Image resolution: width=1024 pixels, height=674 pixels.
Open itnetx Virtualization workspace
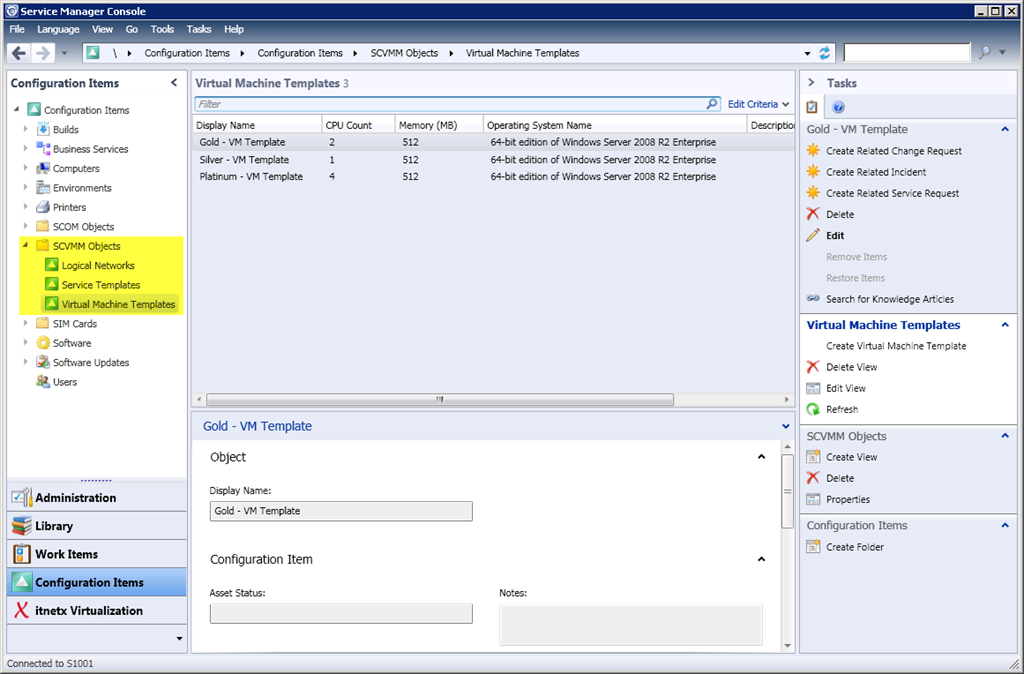[88, 610]
